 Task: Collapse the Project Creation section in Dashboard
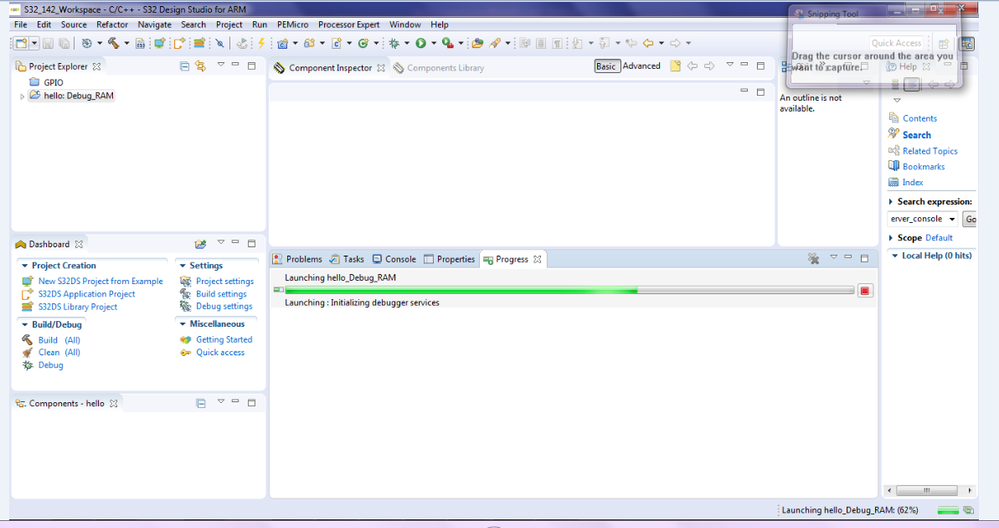24,266
